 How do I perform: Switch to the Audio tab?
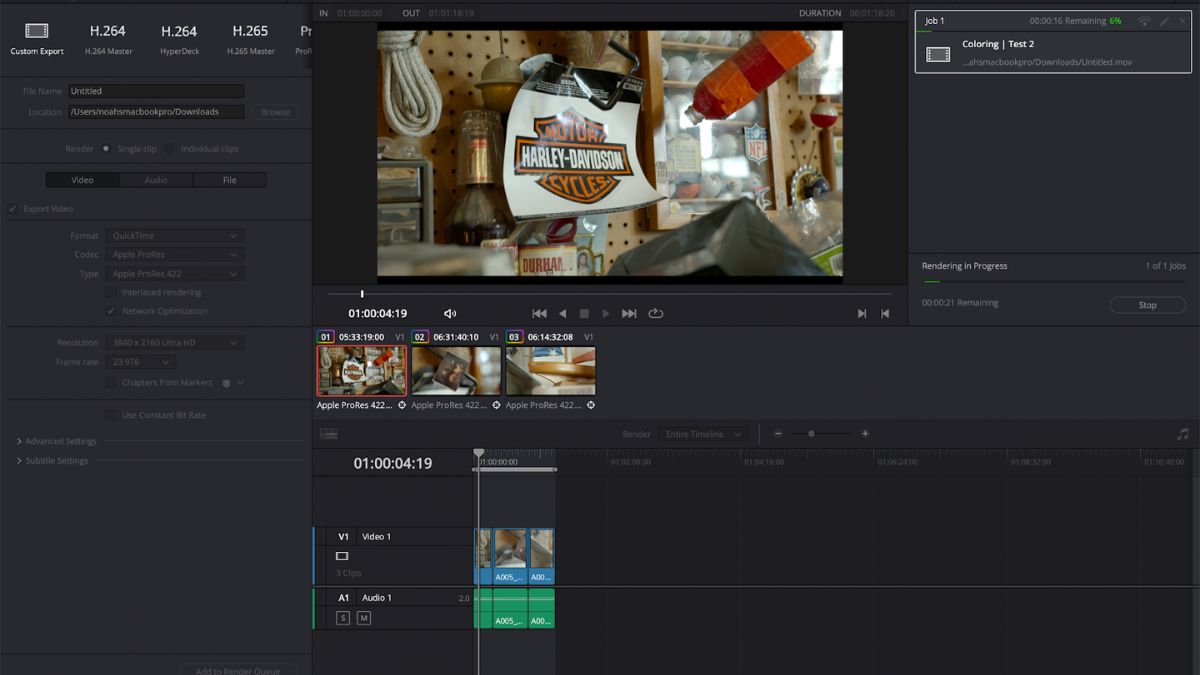pyautogui.click(x=156, y=180)
